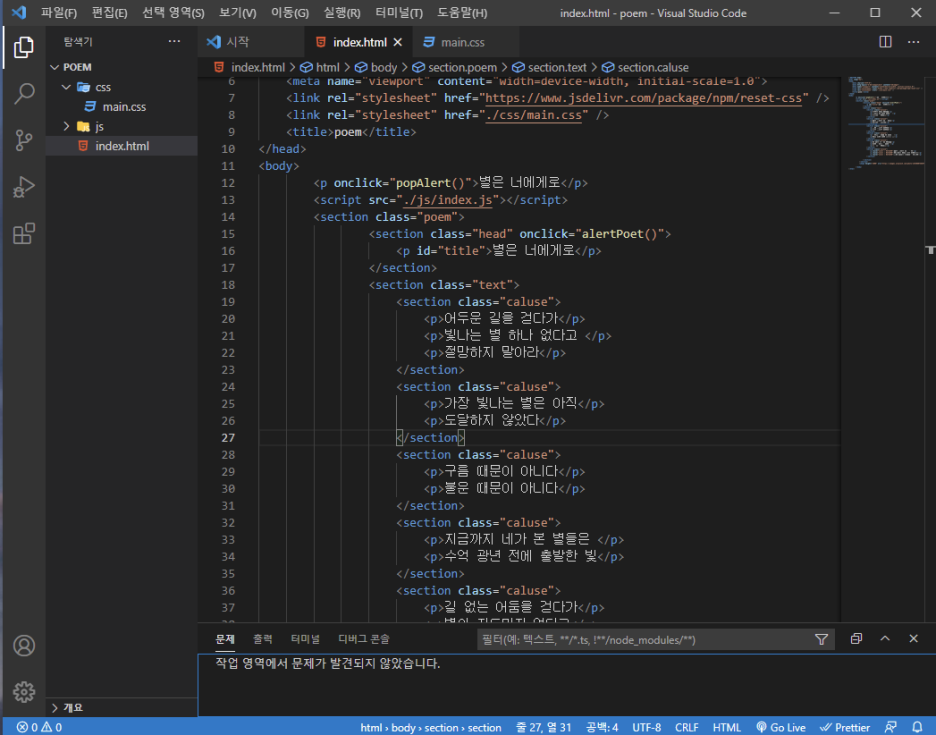936x735 pixels.
Task: Start Go Live server from status bar
Action: click(781, 727)
